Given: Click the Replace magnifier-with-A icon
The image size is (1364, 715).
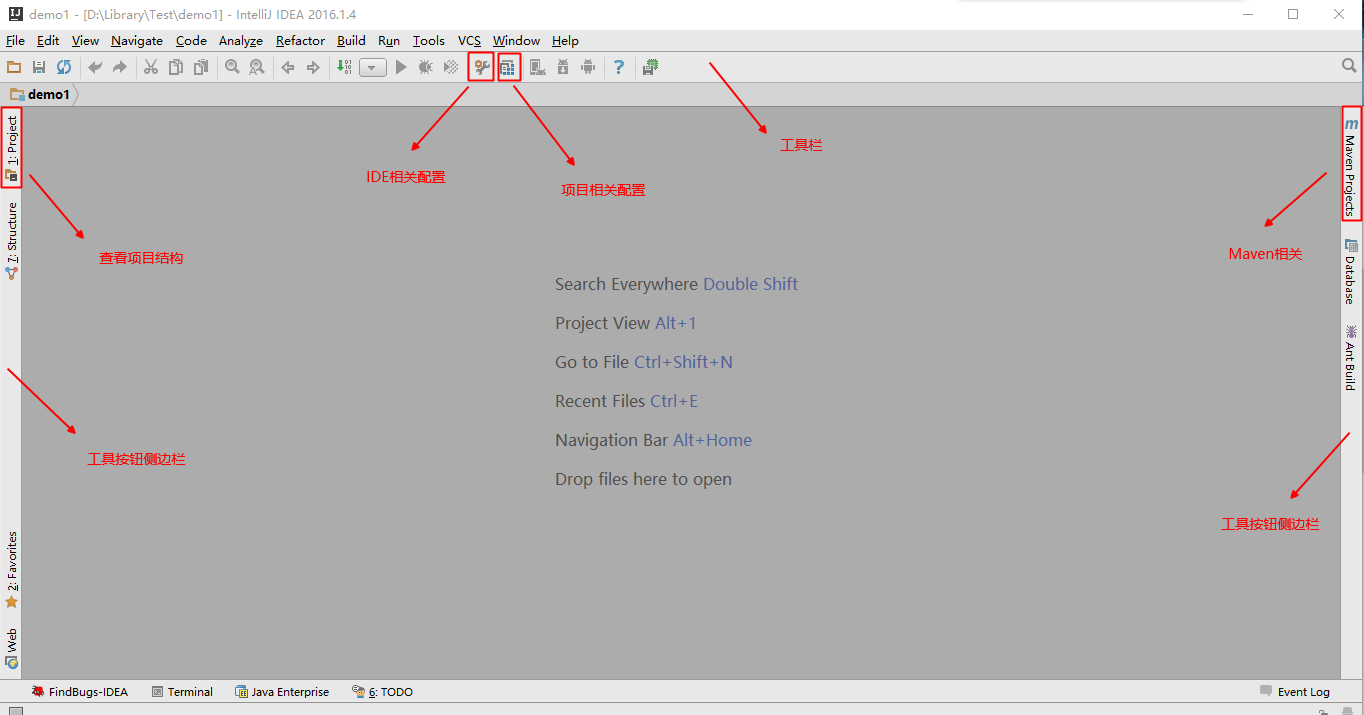Looking at the screenshot, I should (x=257, y=67).
